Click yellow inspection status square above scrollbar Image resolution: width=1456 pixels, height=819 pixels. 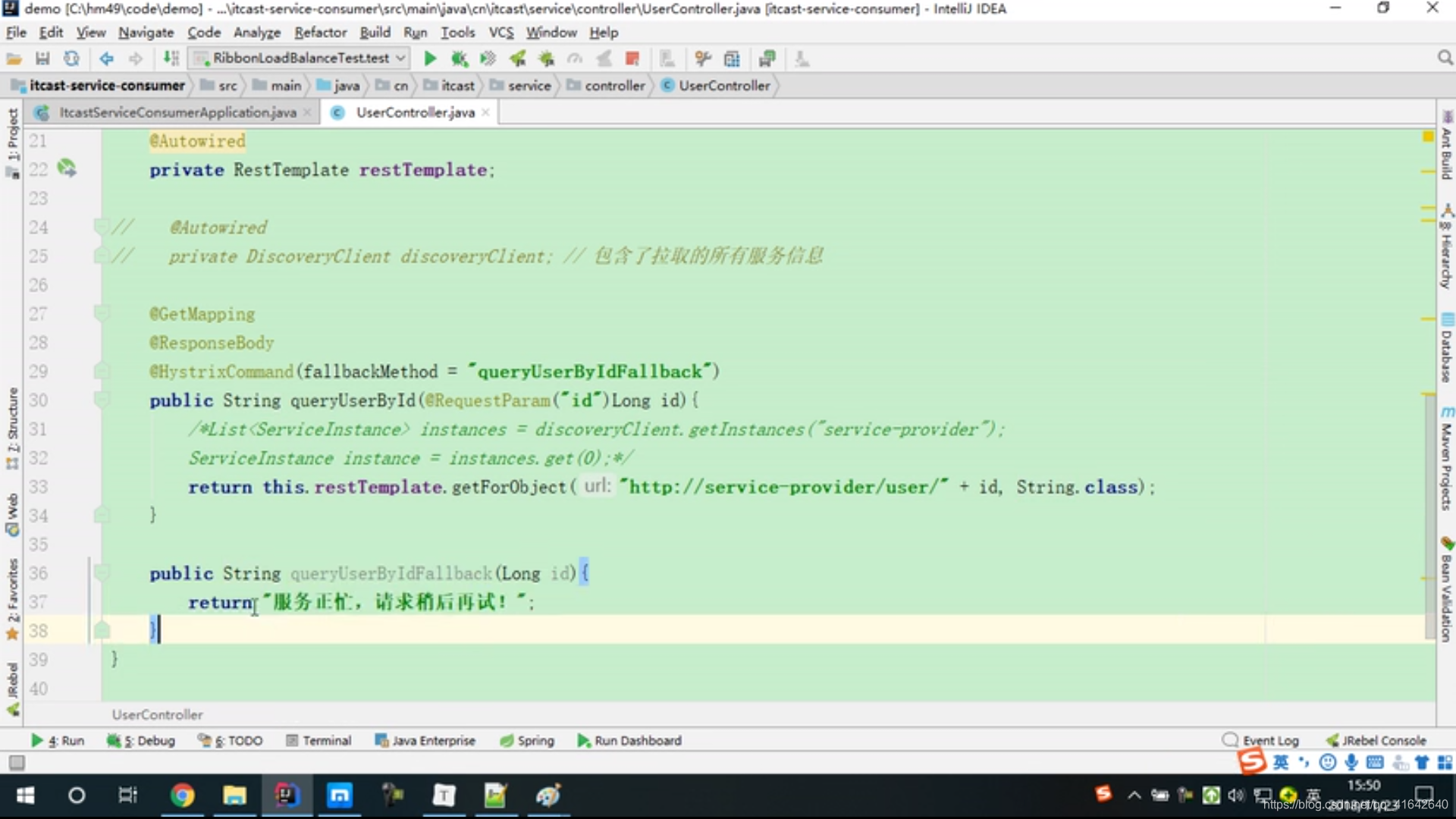(1428, 136)
